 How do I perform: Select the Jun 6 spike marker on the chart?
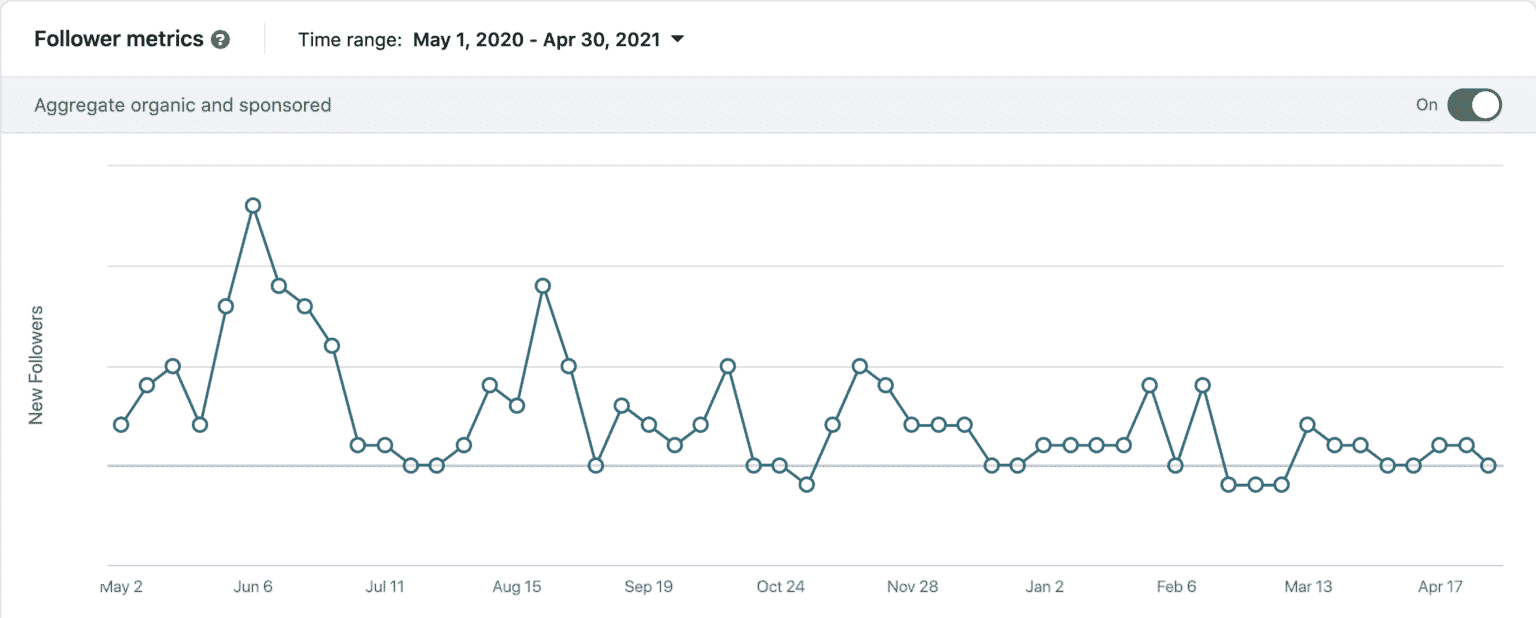[253, 206]
